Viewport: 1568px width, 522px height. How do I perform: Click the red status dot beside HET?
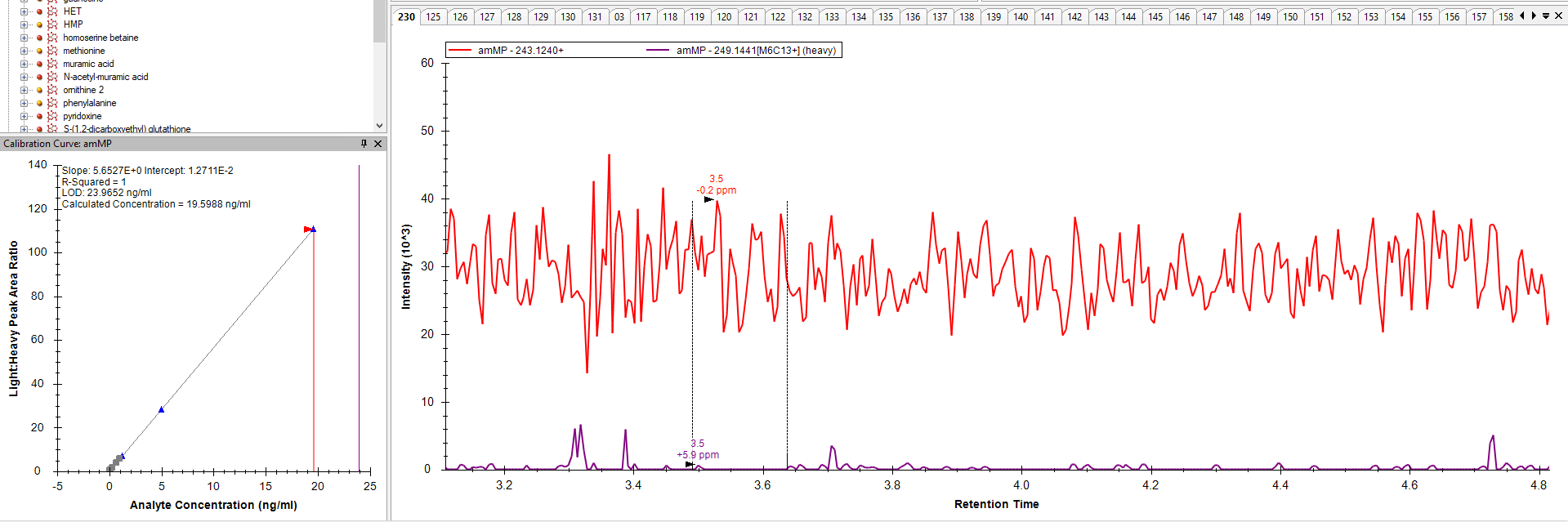(x=39, y=11)
